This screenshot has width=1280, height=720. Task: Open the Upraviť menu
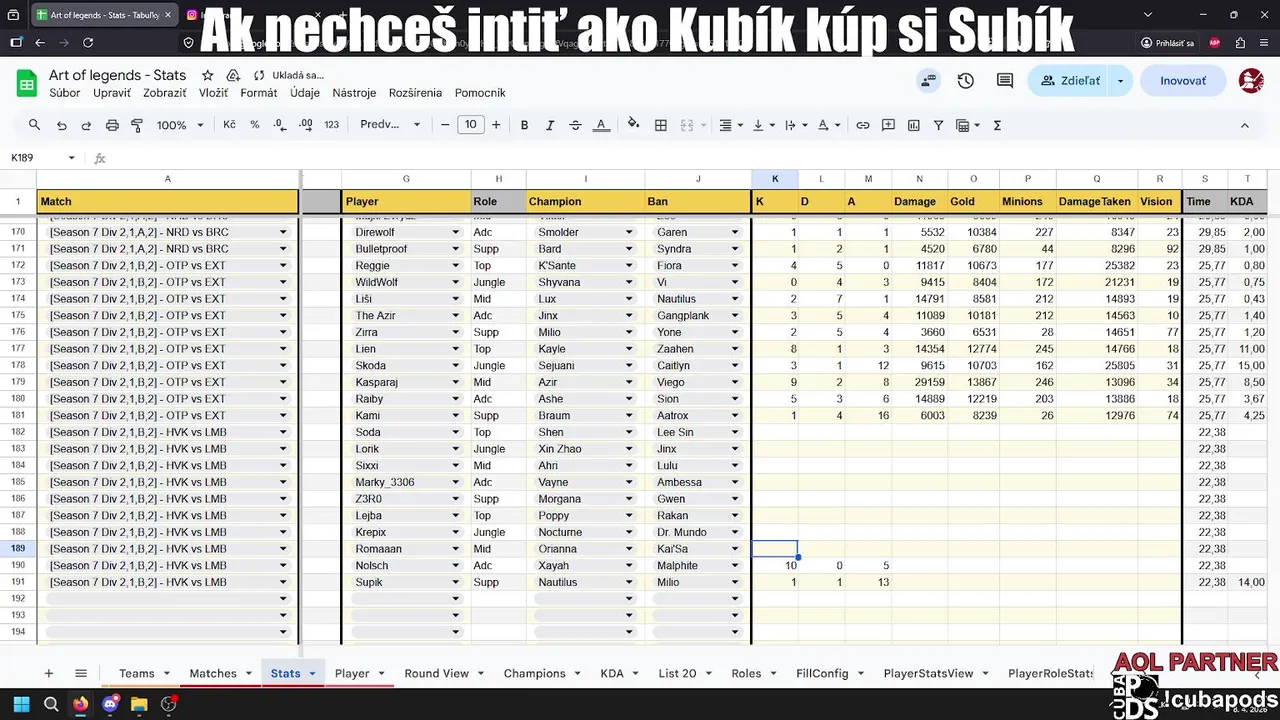[112, 93]
